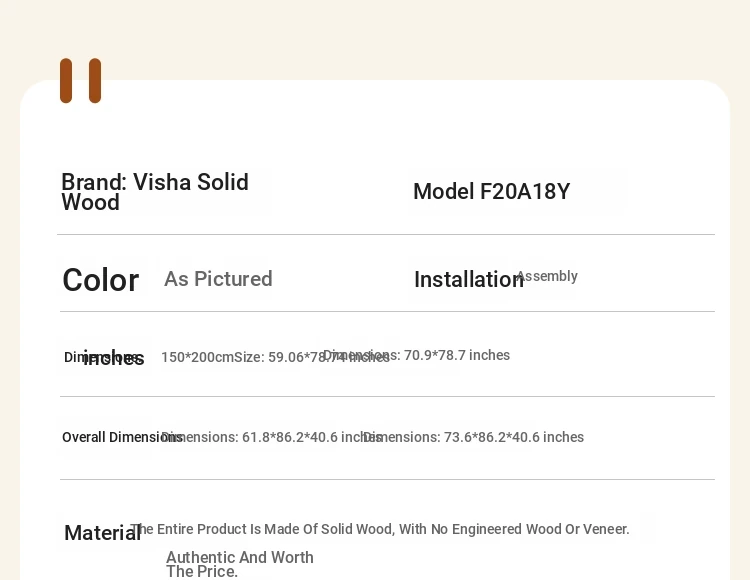Viewport: 750px width, 580px height.
Task: Select Dimensions: 61.8*86.2*40.6 inches value
Action: pyautogui.click(x=272, y=437)
